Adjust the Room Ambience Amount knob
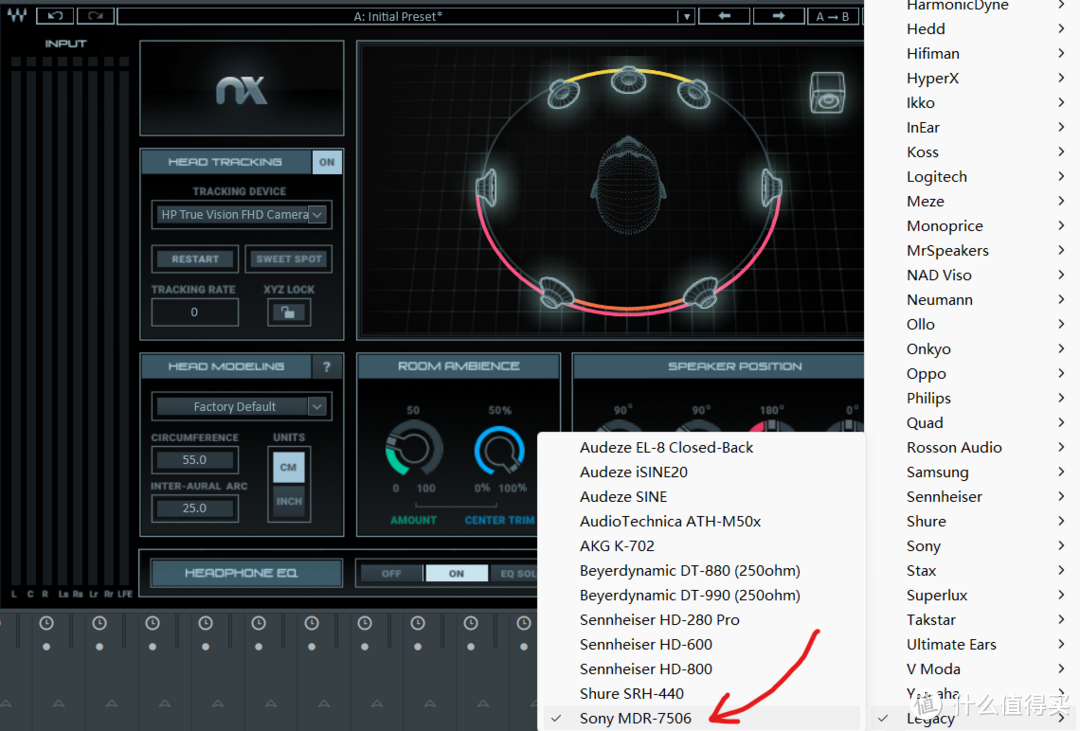This screenshot has height=731, width=1080. tap(414, 450)
